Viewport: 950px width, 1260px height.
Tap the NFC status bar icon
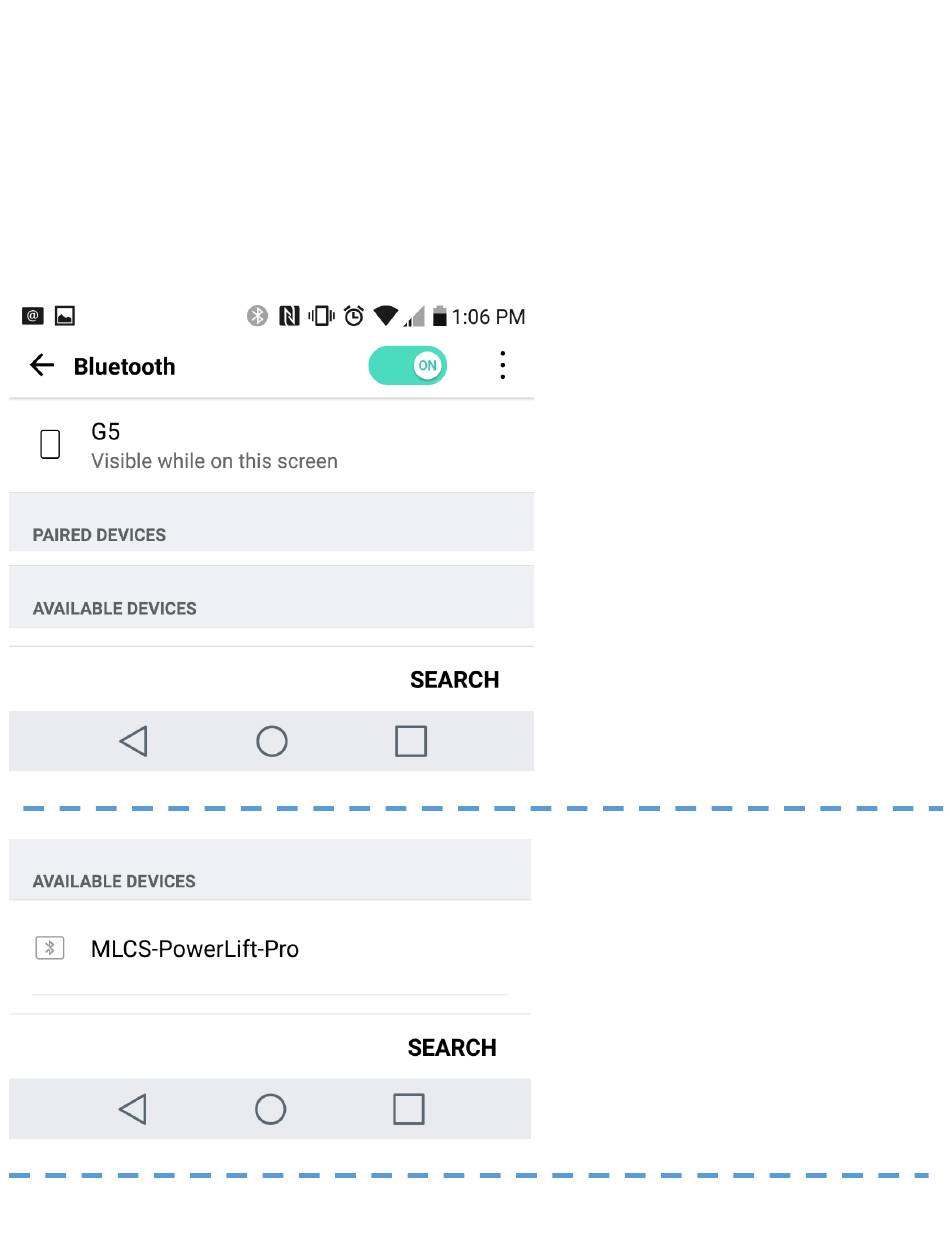pos(290,316)
